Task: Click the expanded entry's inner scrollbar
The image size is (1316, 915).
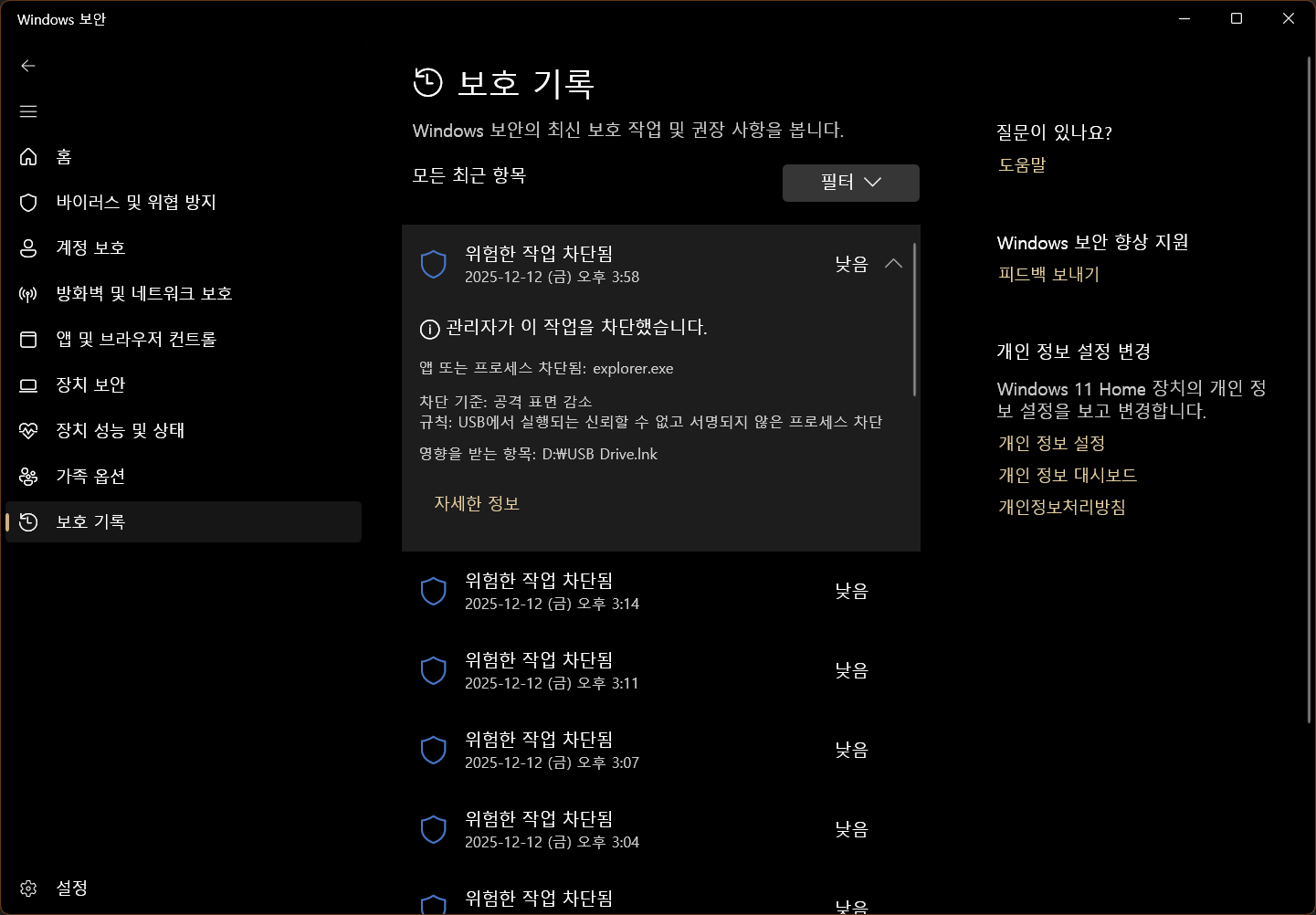Action: click(x=914, y=320)
